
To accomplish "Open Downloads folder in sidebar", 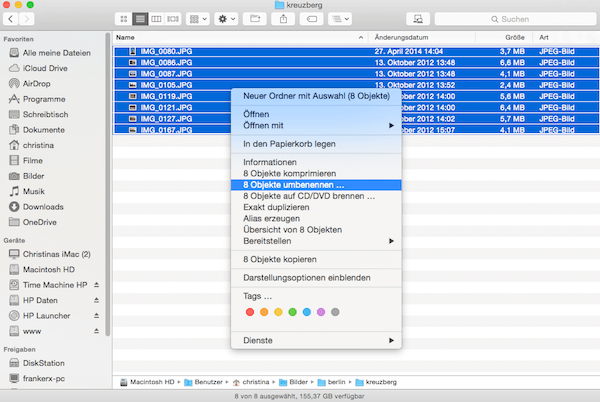I will [43, 206].
